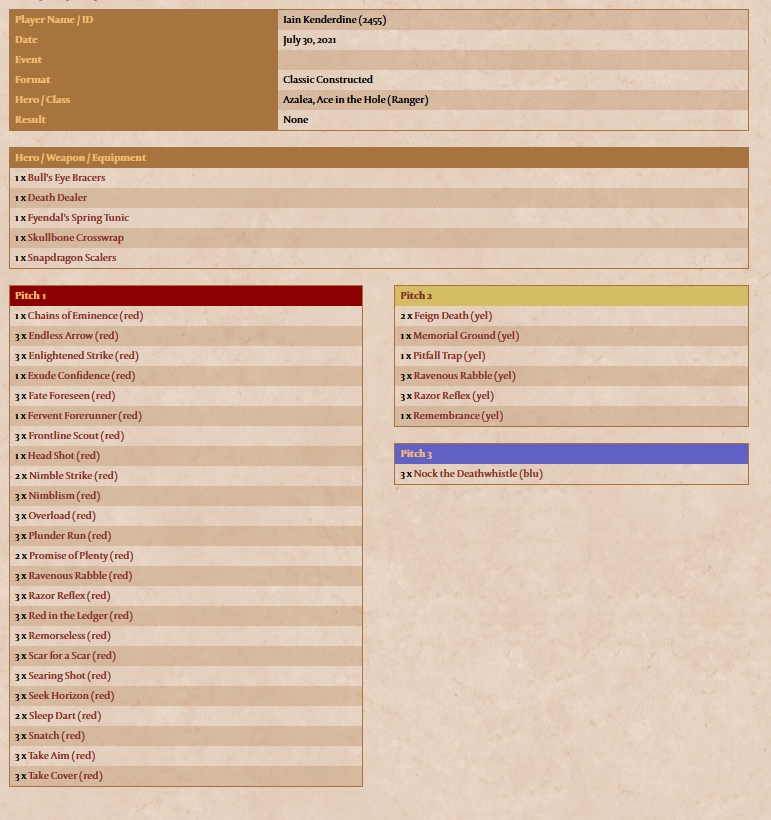Open Fyendal's Spring Tunic card link
The image size is (771, 820).
tap(78, 218)
